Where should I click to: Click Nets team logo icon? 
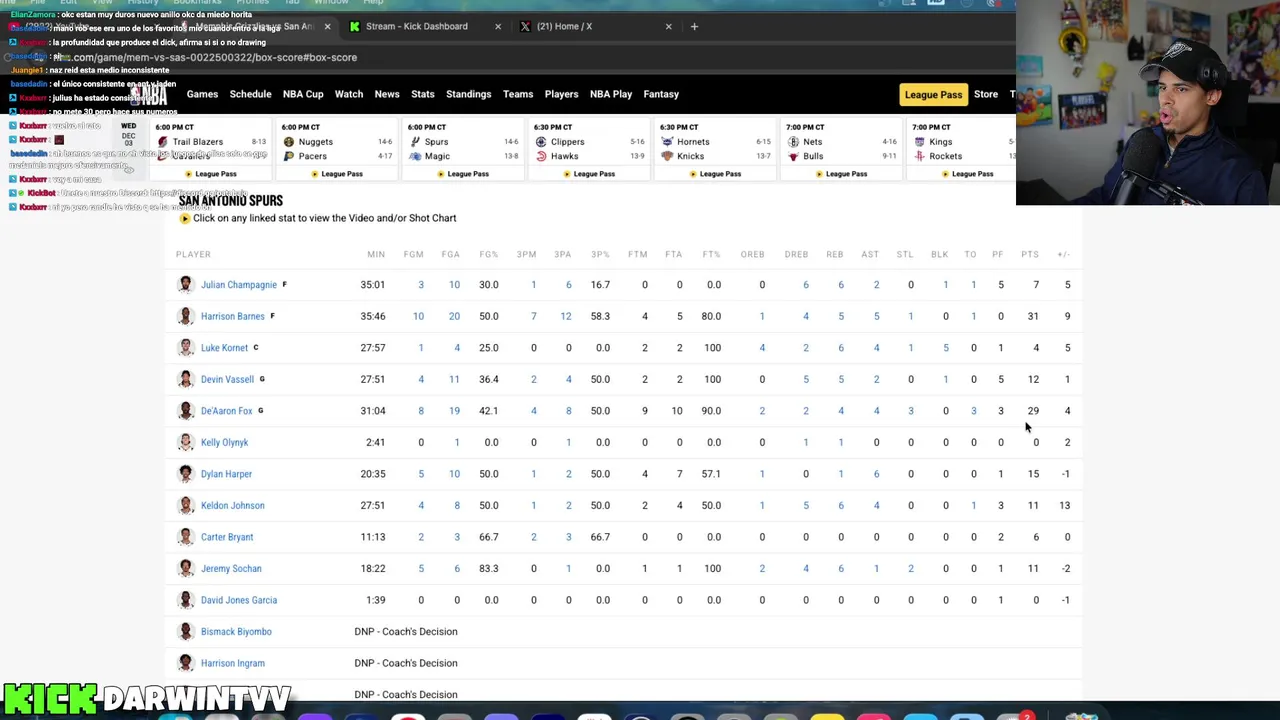[x=793, y=142]
